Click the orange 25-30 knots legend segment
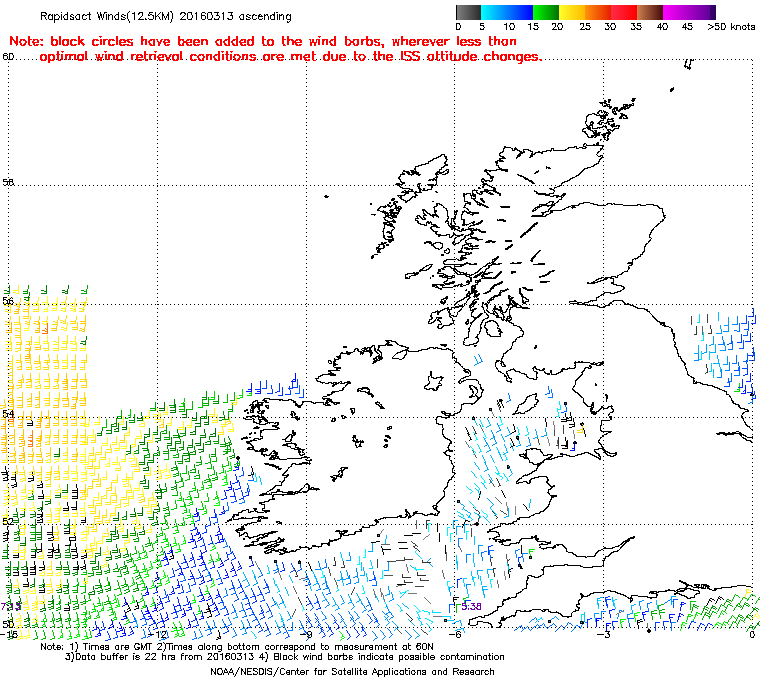 598,12
